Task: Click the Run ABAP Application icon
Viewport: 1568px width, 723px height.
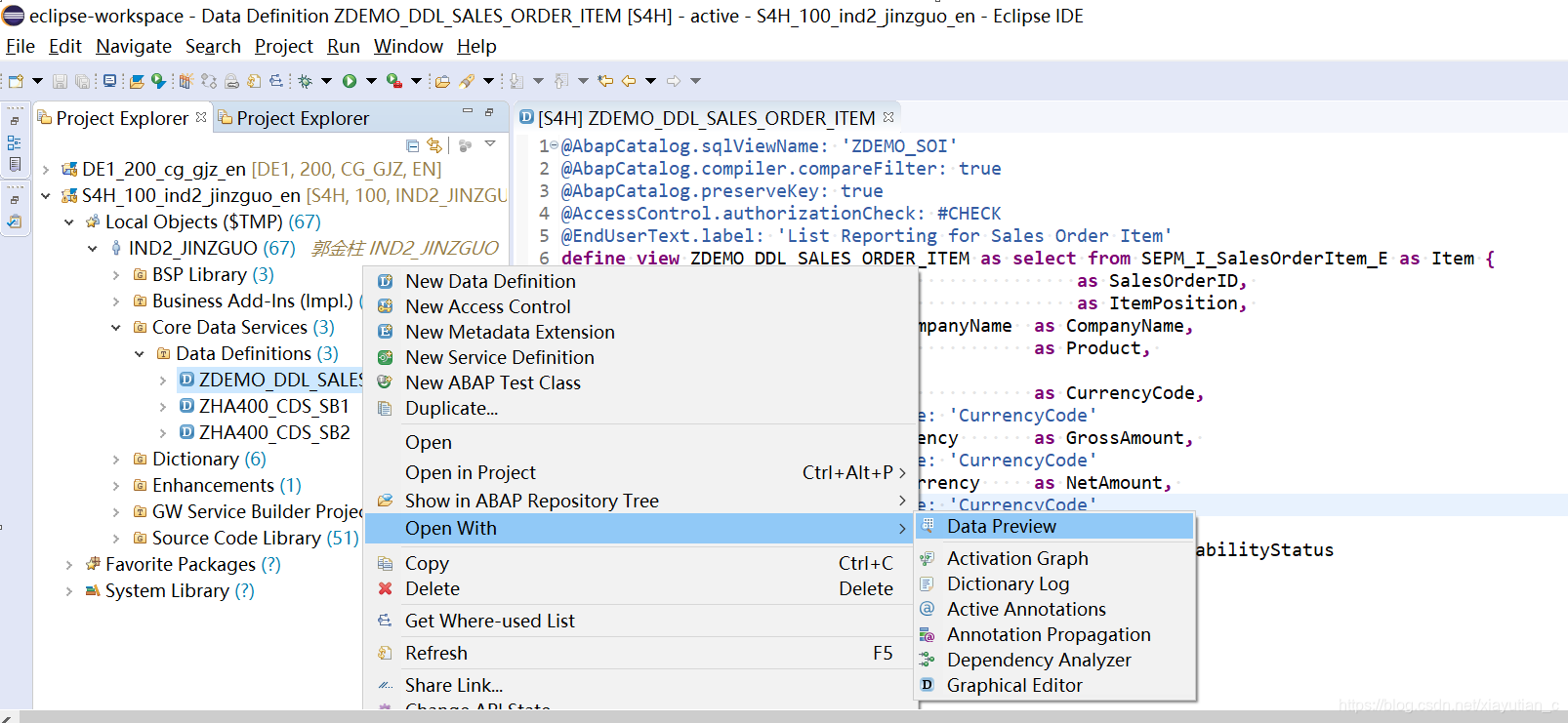Action: click(x=158, y=81)
